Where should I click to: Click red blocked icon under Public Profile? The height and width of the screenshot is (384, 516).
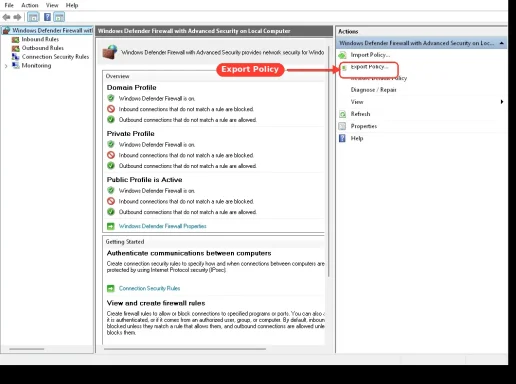[x=111, y=201]
